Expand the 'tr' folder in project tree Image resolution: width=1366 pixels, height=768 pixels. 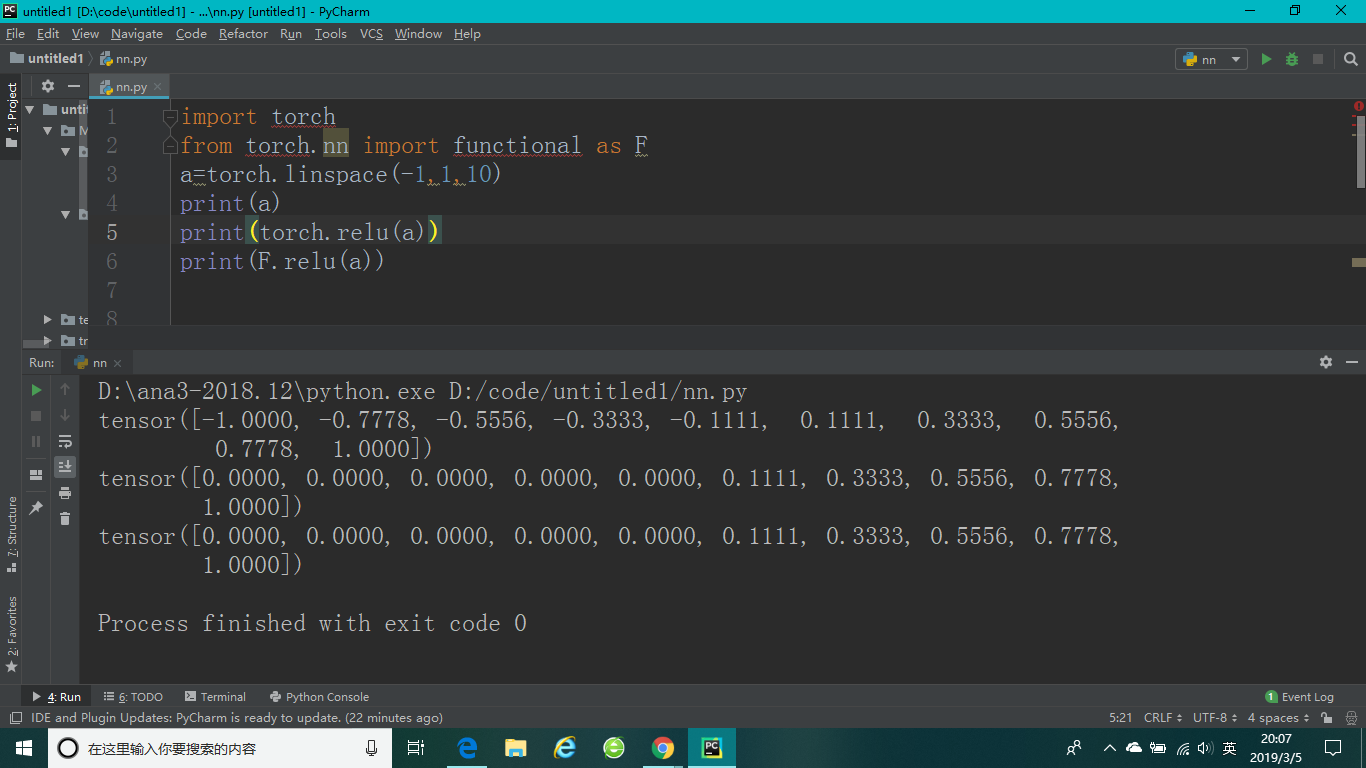(47, 341)
